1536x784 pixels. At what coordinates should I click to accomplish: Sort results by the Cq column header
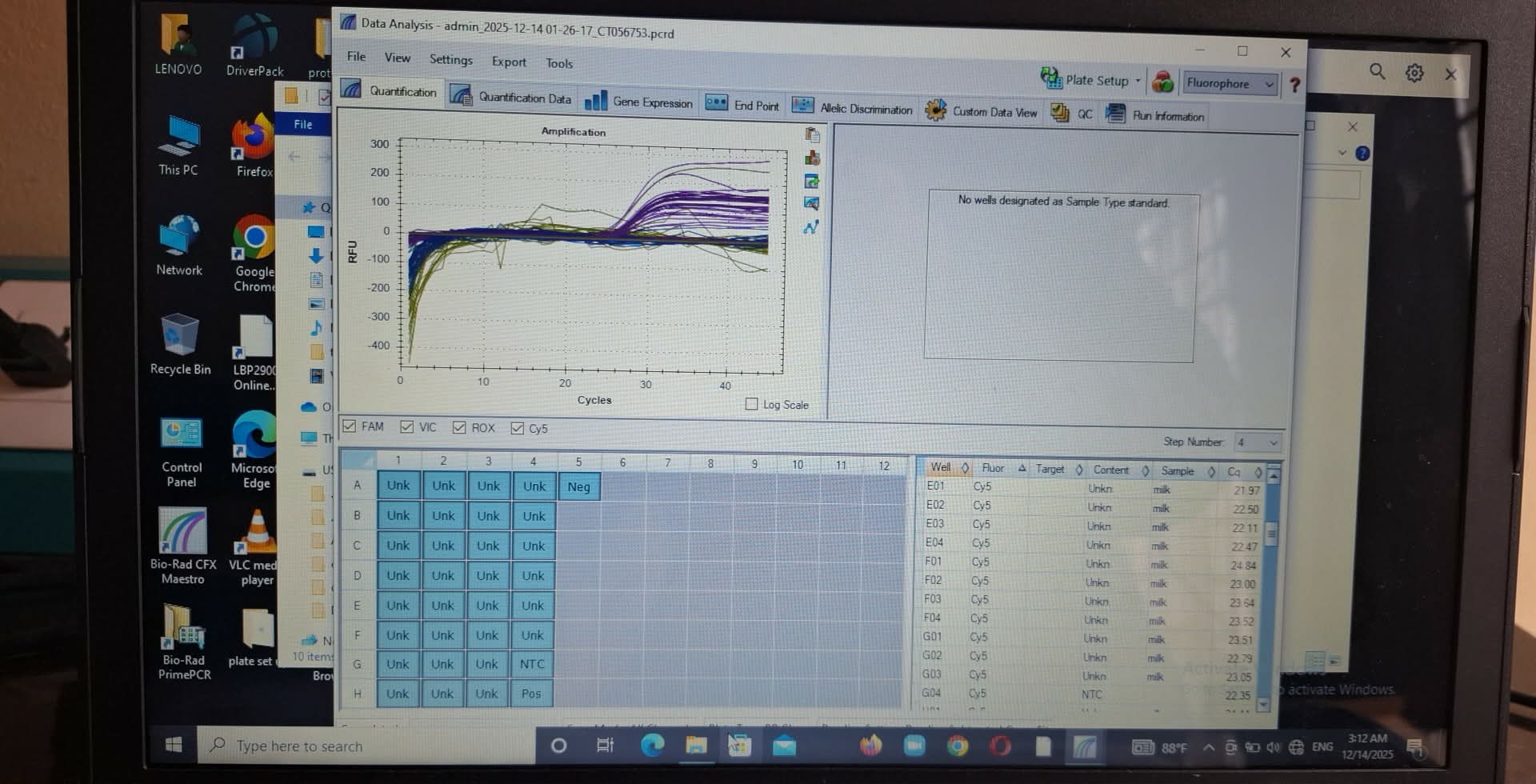point(1235,471)
